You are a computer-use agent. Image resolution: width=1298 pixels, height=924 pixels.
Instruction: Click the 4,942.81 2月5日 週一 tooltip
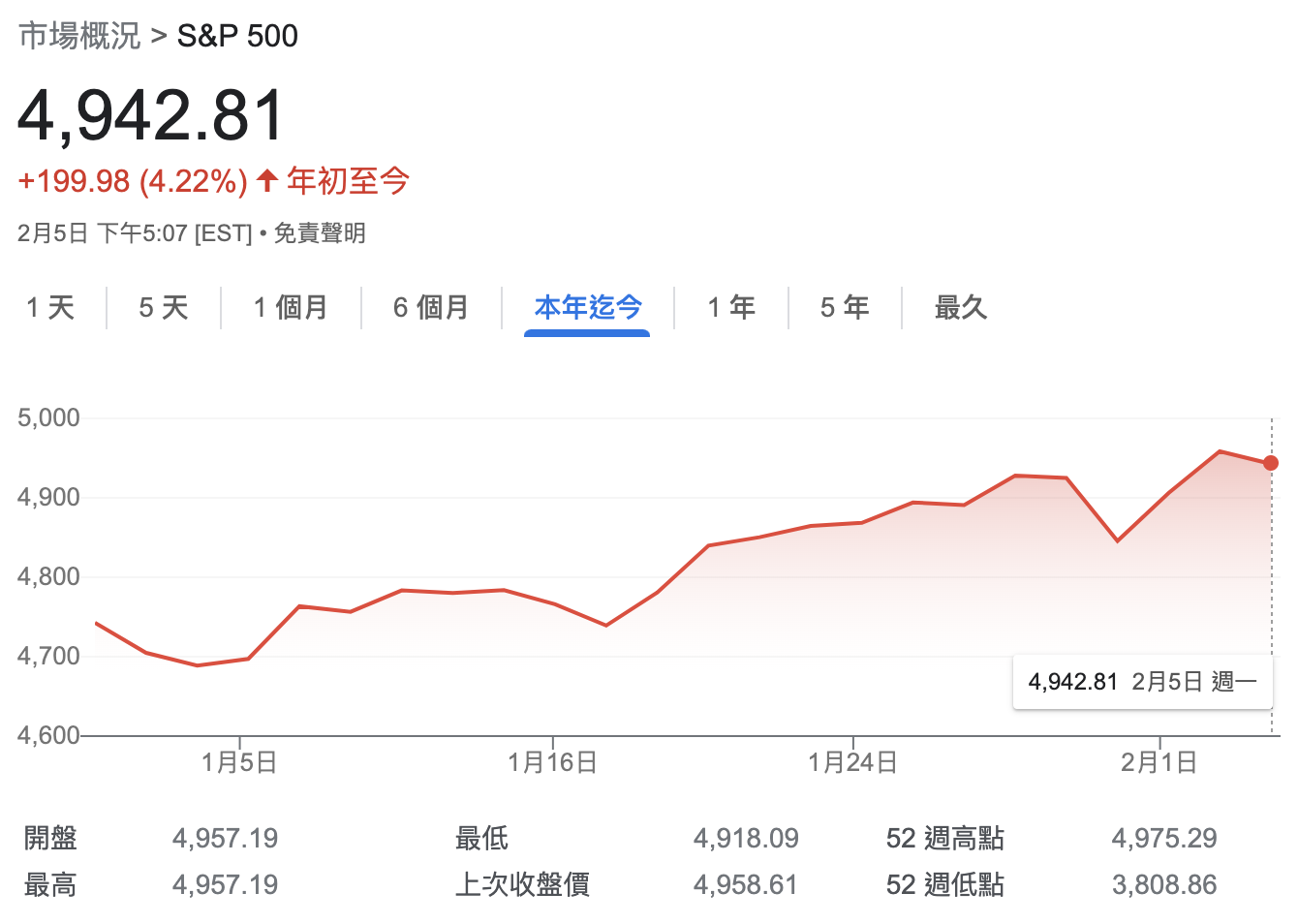(x=1142, y=682)
